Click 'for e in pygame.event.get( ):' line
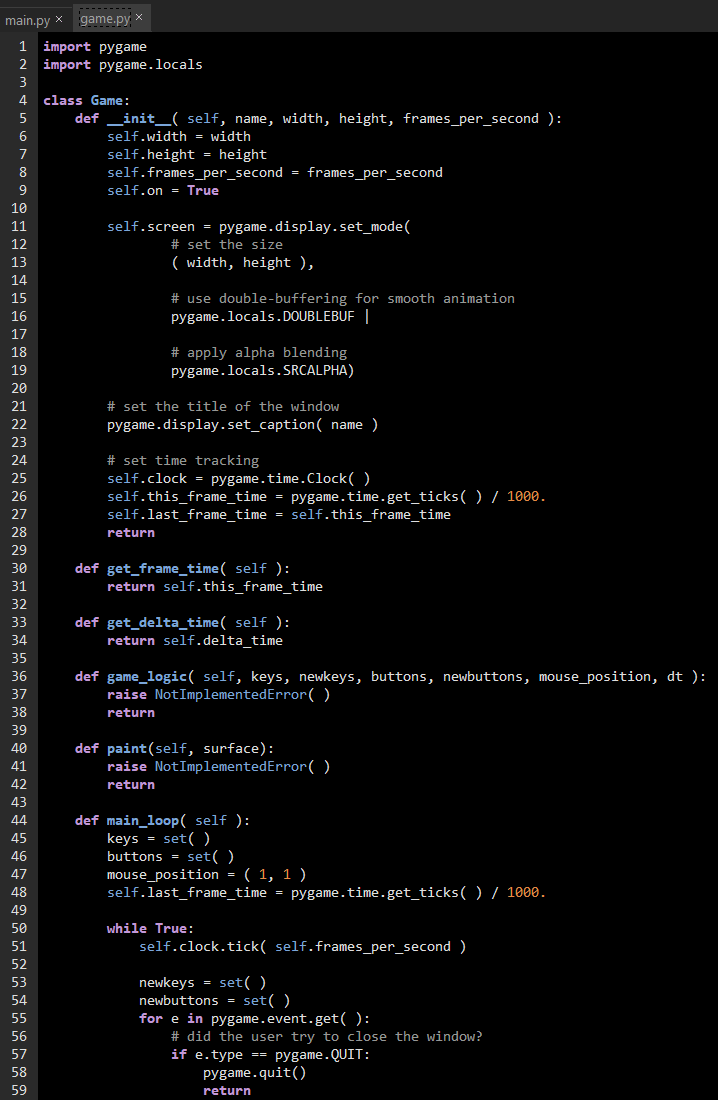Image resolution: width=718 pixels, height=1100 pixels. 254,1019
